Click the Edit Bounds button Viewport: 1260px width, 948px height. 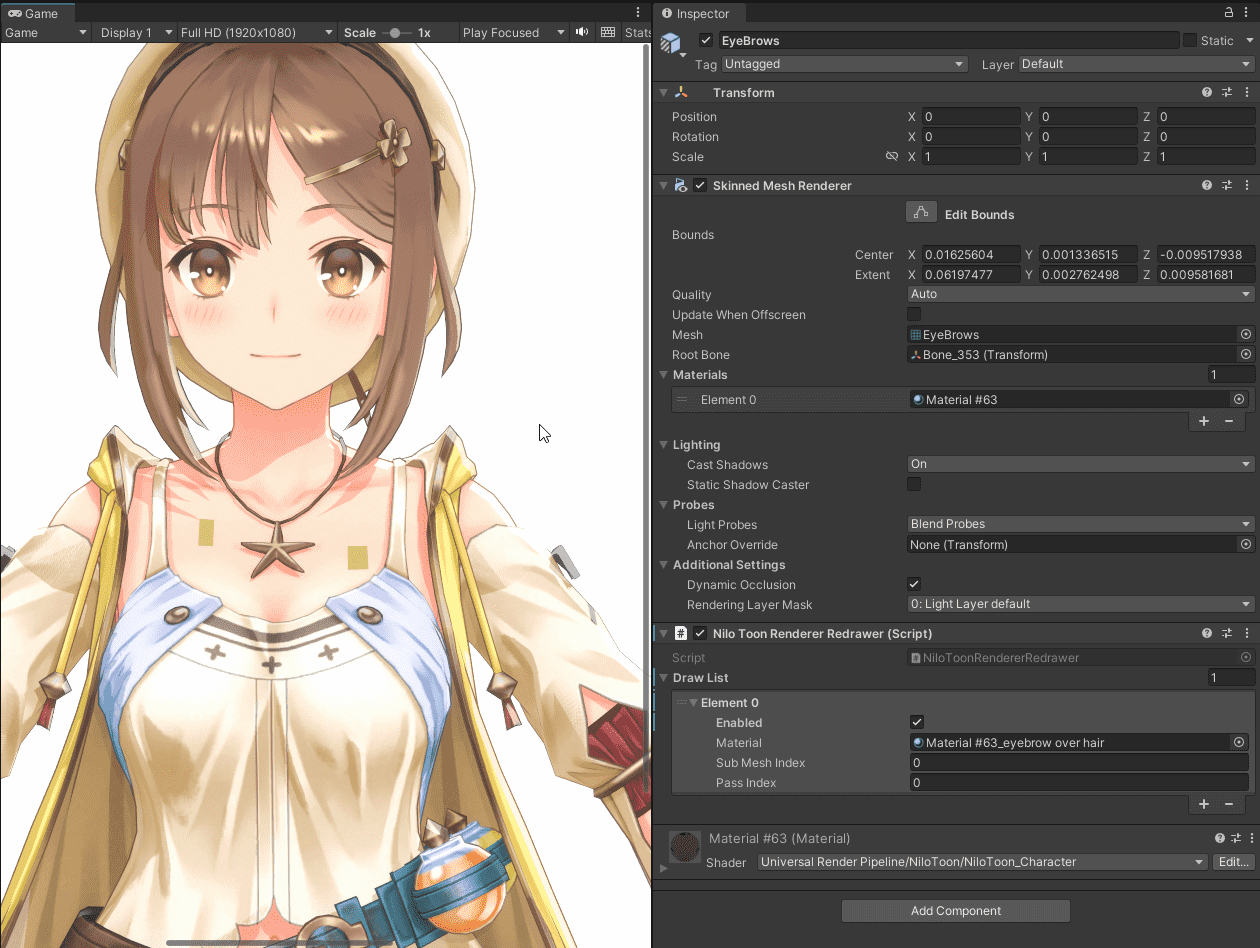coord(921,213)
